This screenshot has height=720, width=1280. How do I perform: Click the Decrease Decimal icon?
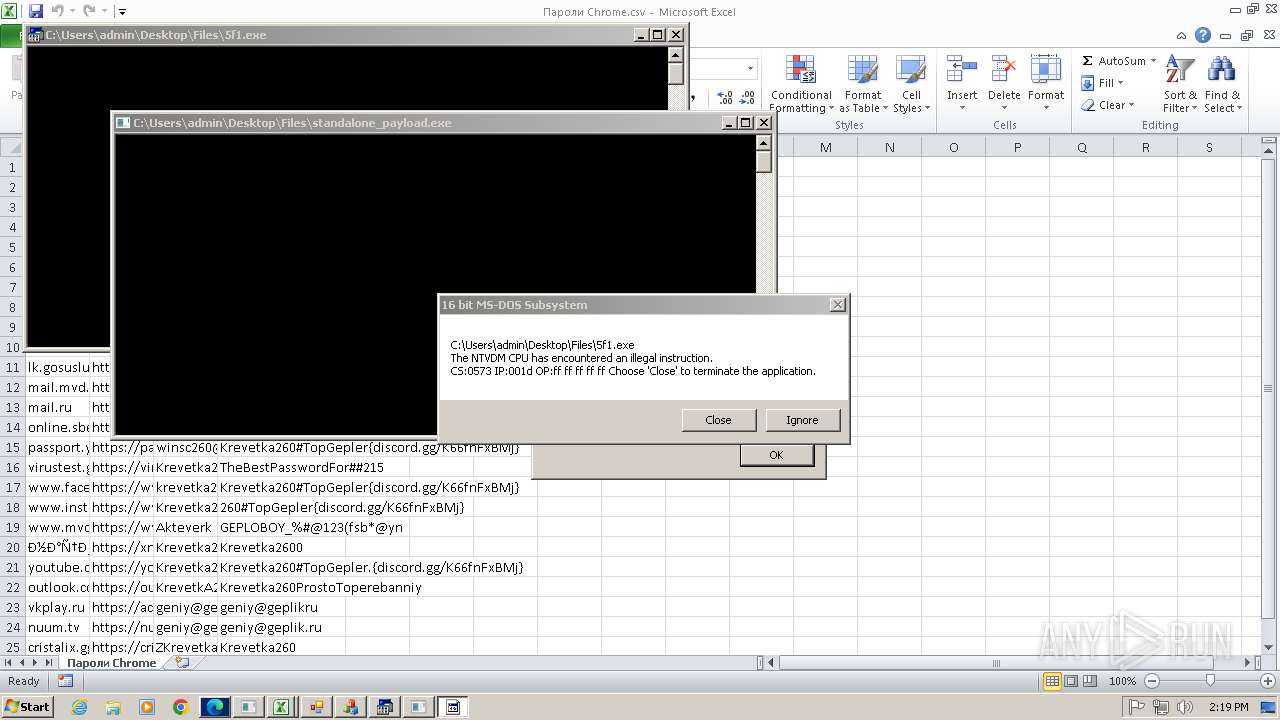point(748,98)
